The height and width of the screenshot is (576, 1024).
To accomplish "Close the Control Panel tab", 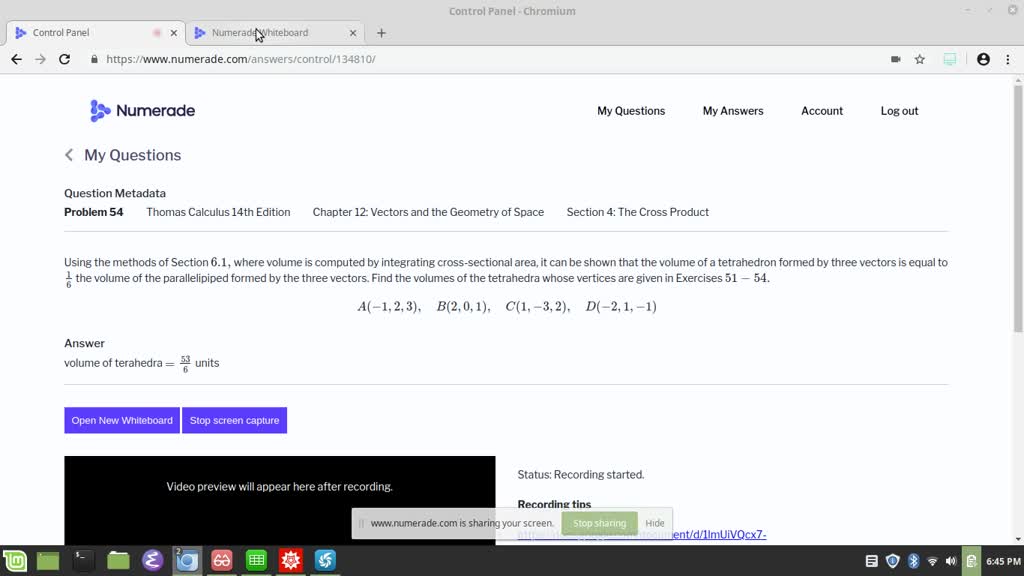I will pos(174,33).
